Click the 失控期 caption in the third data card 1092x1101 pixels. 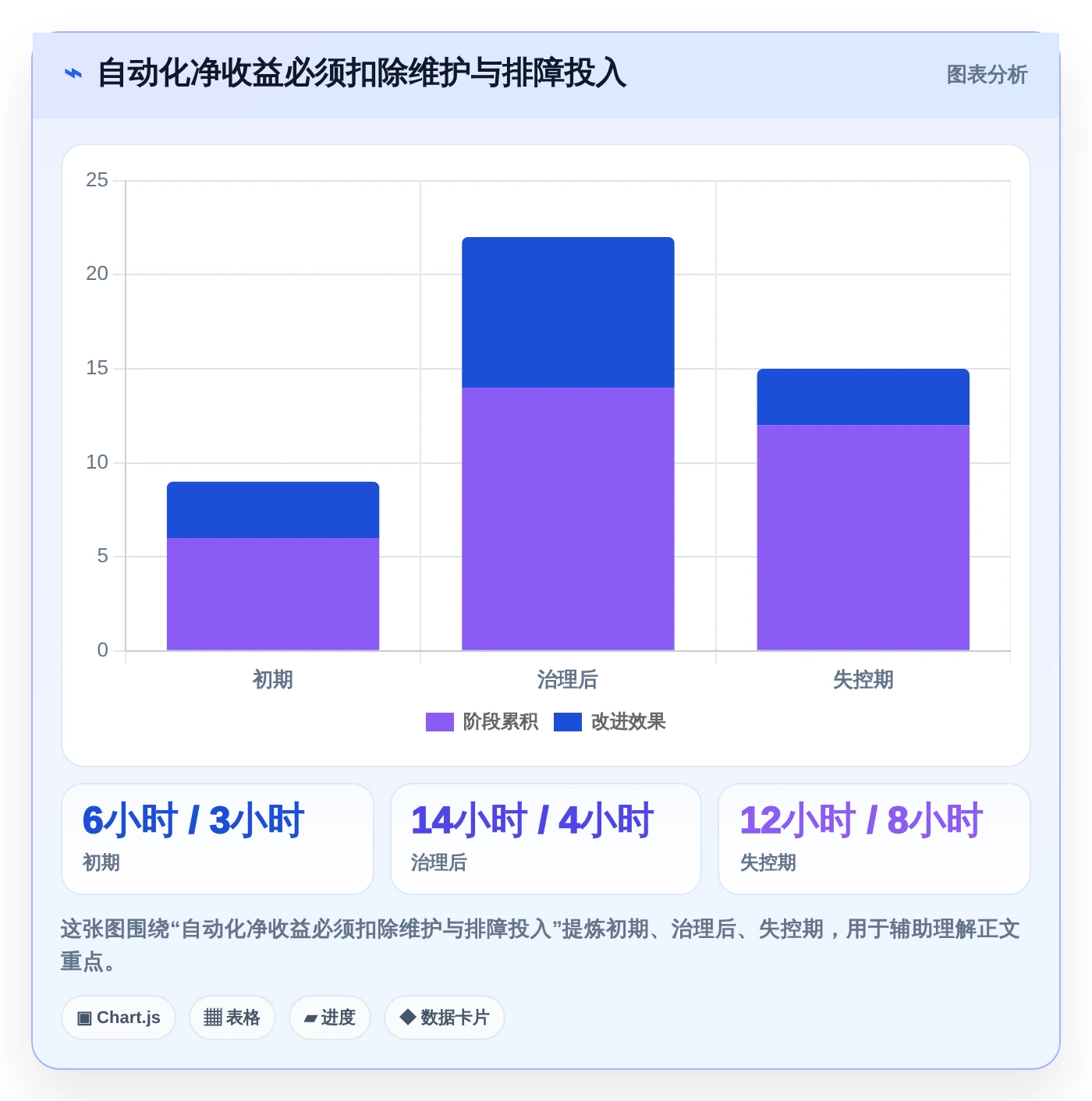pyautogui.click(x=768, y=862)
